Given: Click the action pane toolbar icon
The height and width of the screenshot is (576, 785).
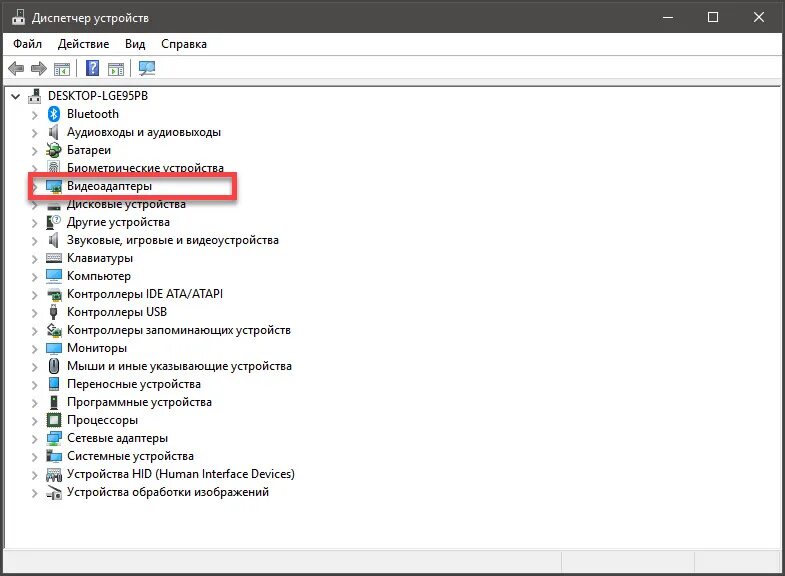Looking at the screenshot, I should point(116,69).
